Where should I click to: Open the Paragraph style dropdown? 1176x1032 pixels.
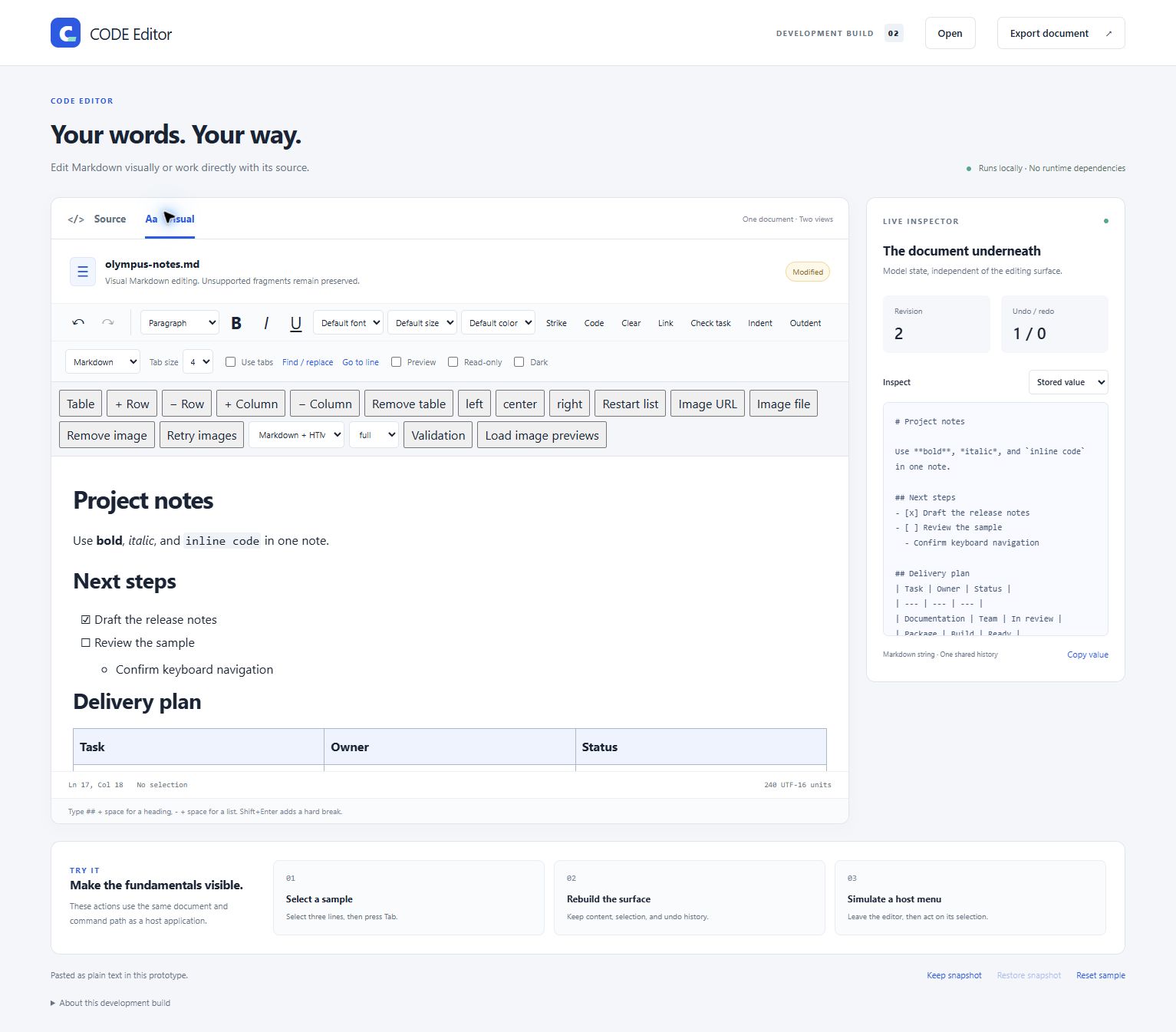coord(180,323)
